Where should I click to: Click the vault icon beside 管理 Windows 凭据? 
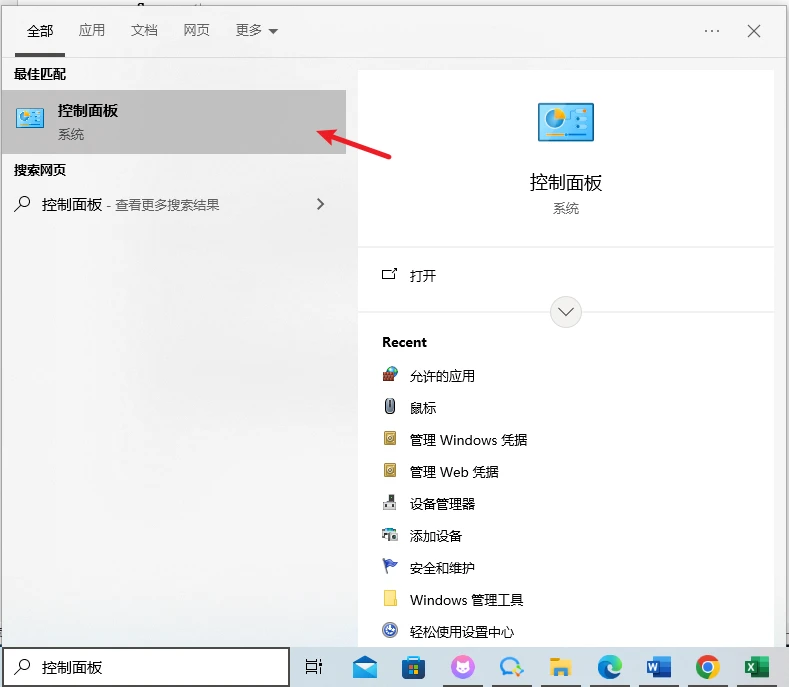click(390, 438)
